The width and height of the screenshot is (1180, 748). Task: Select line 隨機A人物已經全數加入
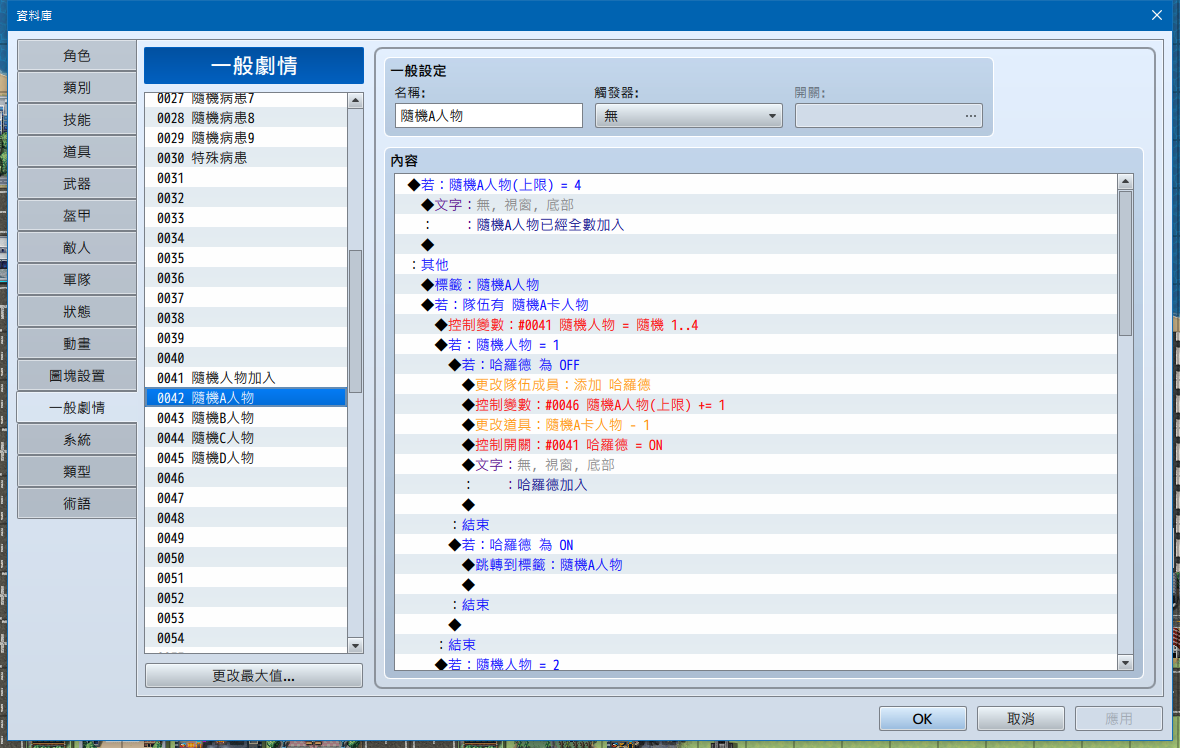pyautogui.click(x=756, y=225)
